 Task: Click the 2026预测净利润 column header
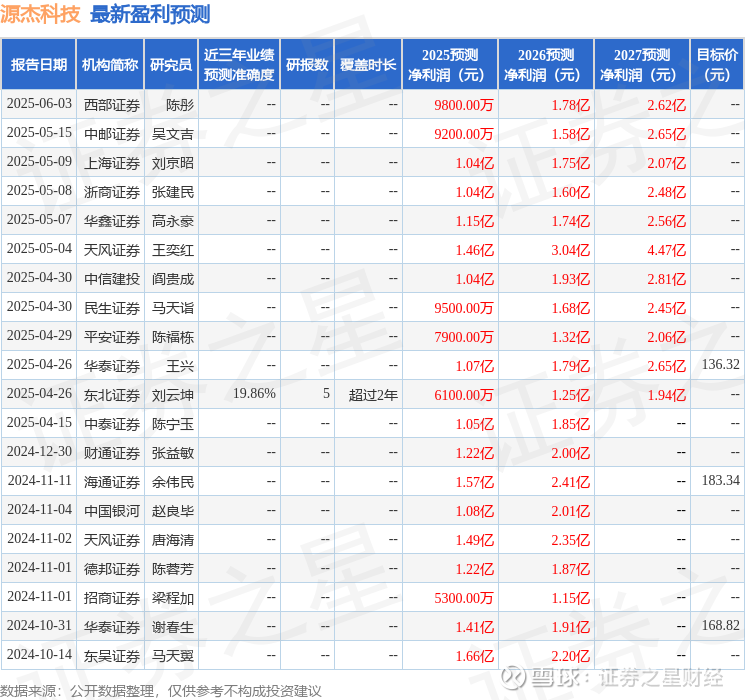point(546,65)
